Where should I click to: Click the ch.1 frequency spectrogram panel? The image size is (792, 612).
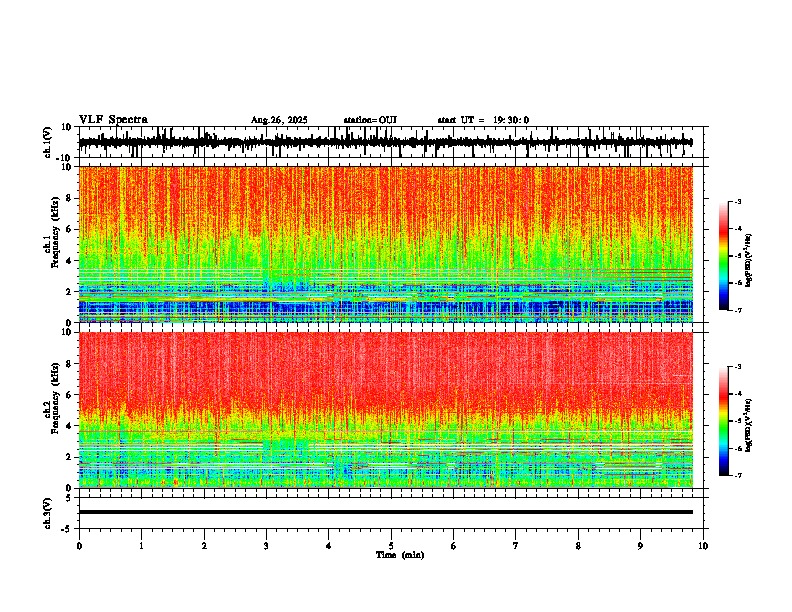point(386,244)
